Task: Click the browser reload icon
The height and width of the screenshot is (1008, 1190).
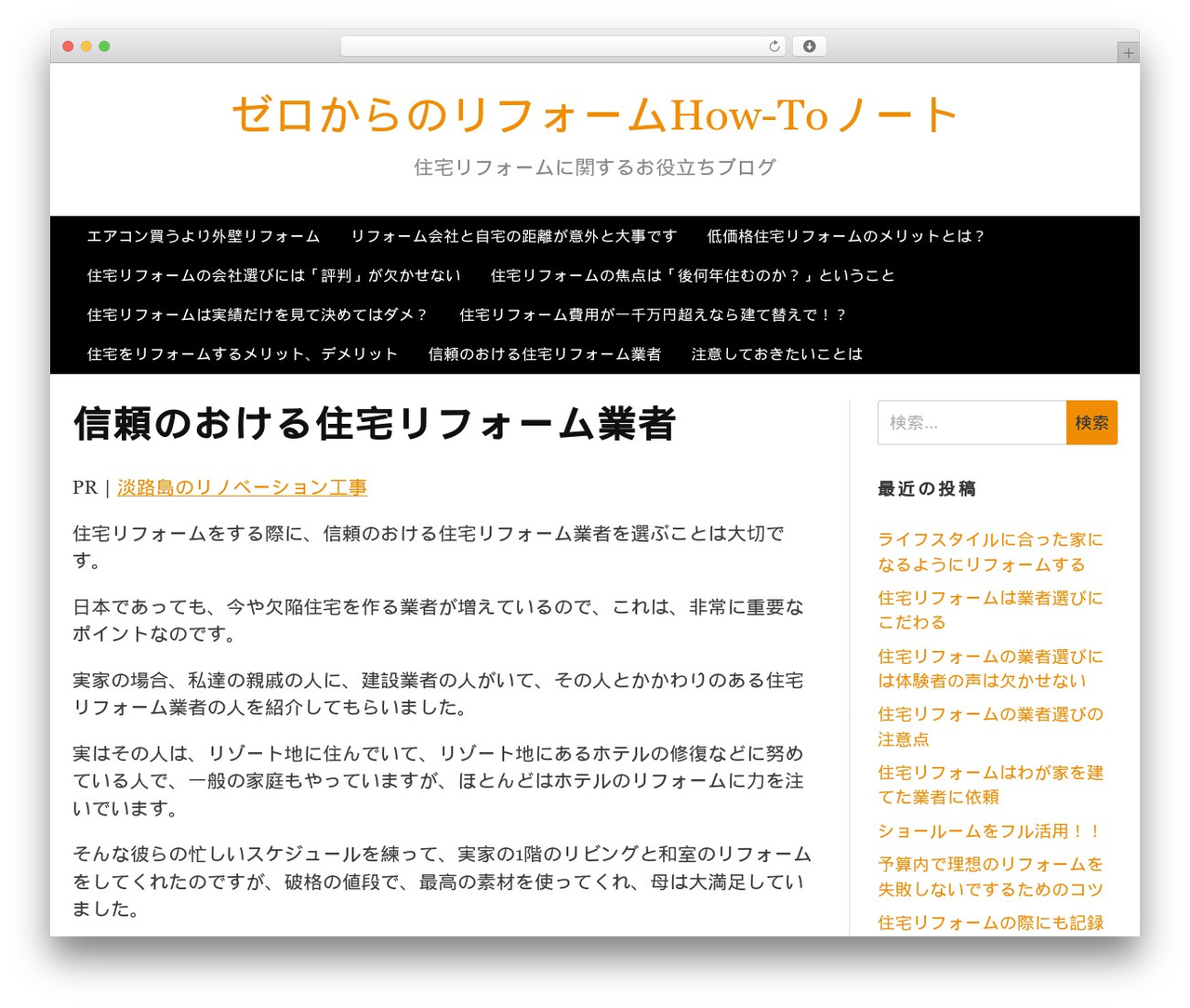Action: pyautogui.click(x=773, y=46)
